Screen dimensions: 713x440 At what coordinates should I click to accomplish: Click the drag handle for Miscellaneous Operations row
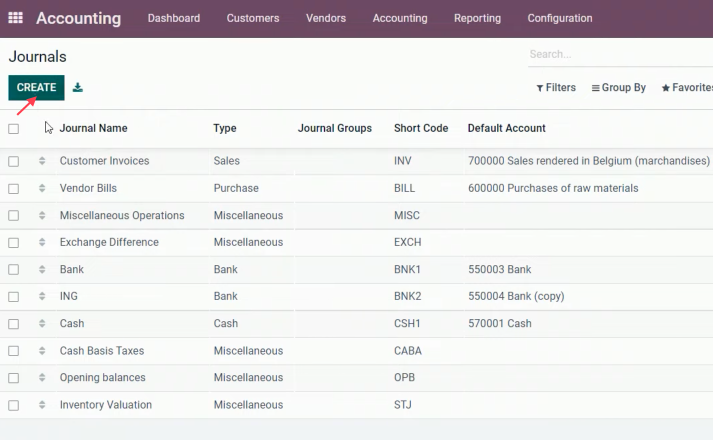pos(42,215)
